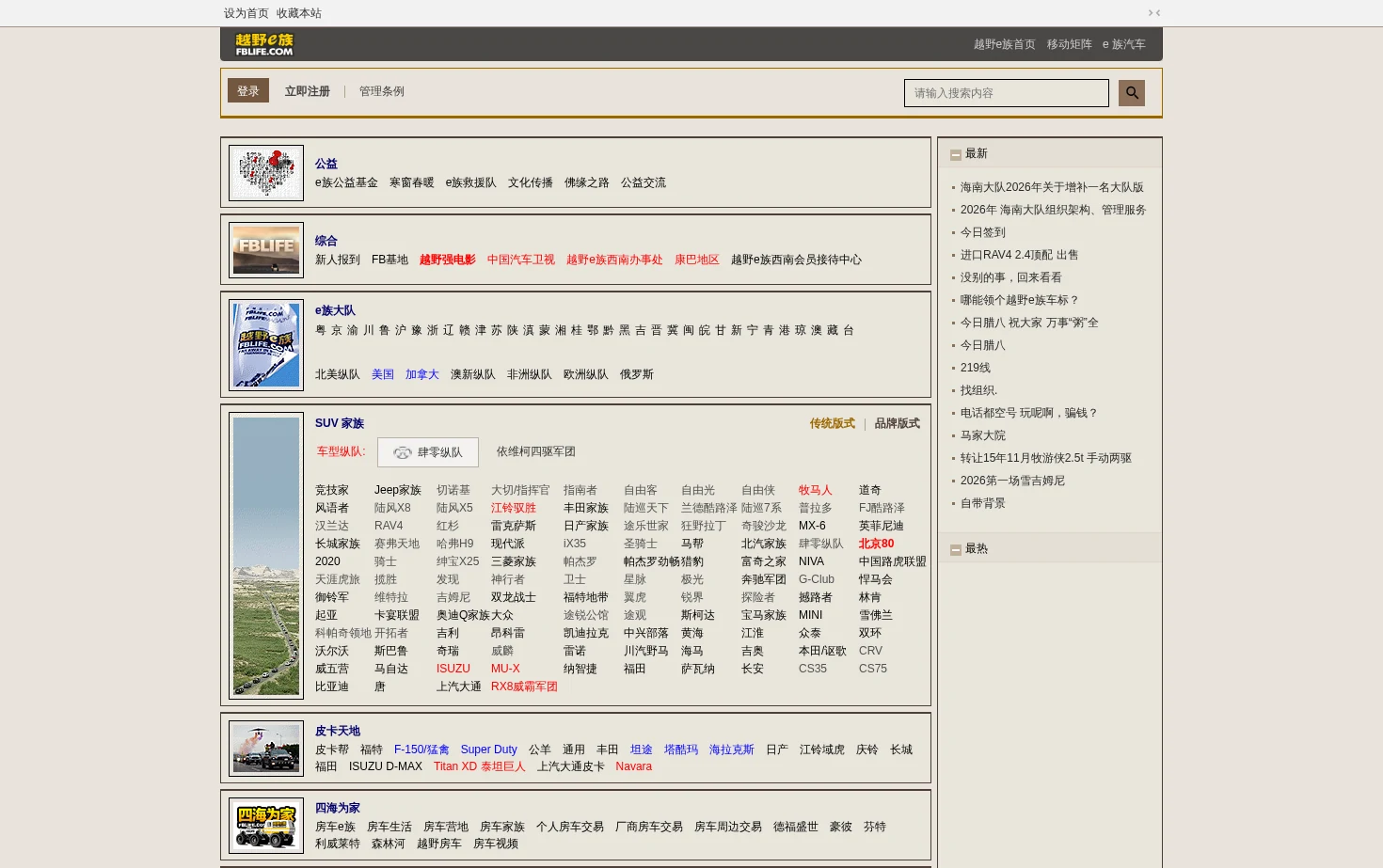This screenshot has width=1383, height=868.
Task: Open the 公益 section heading
Action: [x=326, y=164]
